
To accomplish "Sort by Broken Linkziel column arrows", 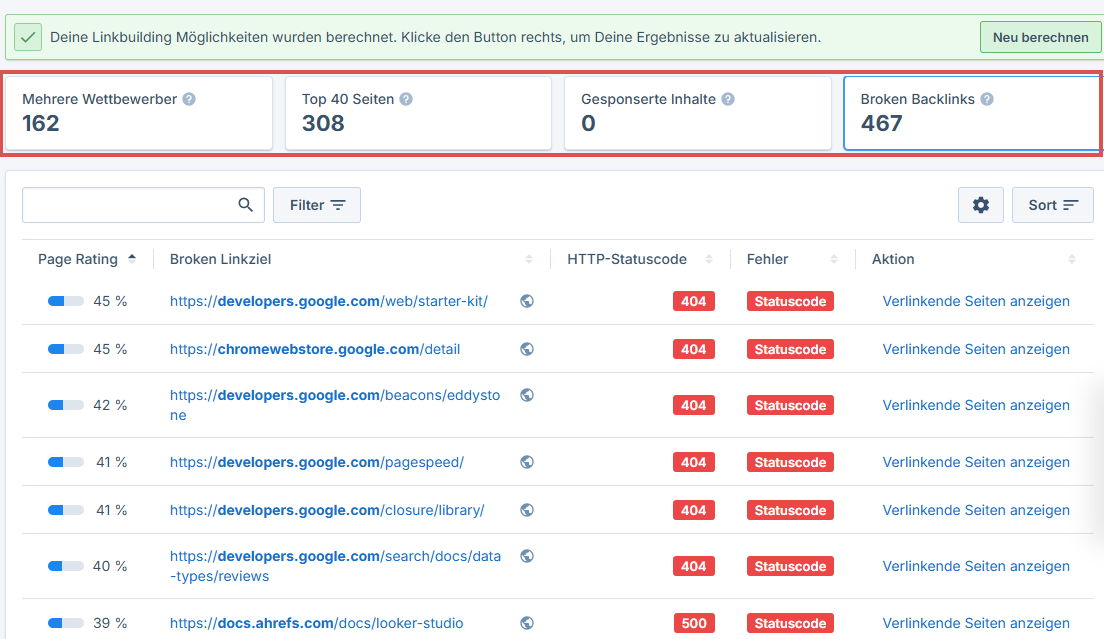I will pyautogui.click(x=529, y=259).
